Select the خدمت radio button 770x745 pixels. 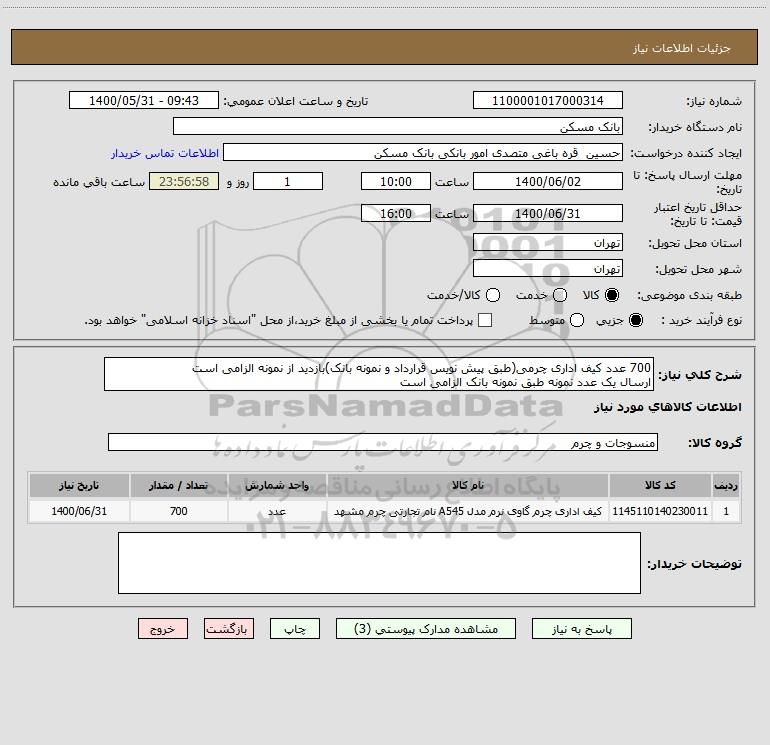tap(560, 295)
